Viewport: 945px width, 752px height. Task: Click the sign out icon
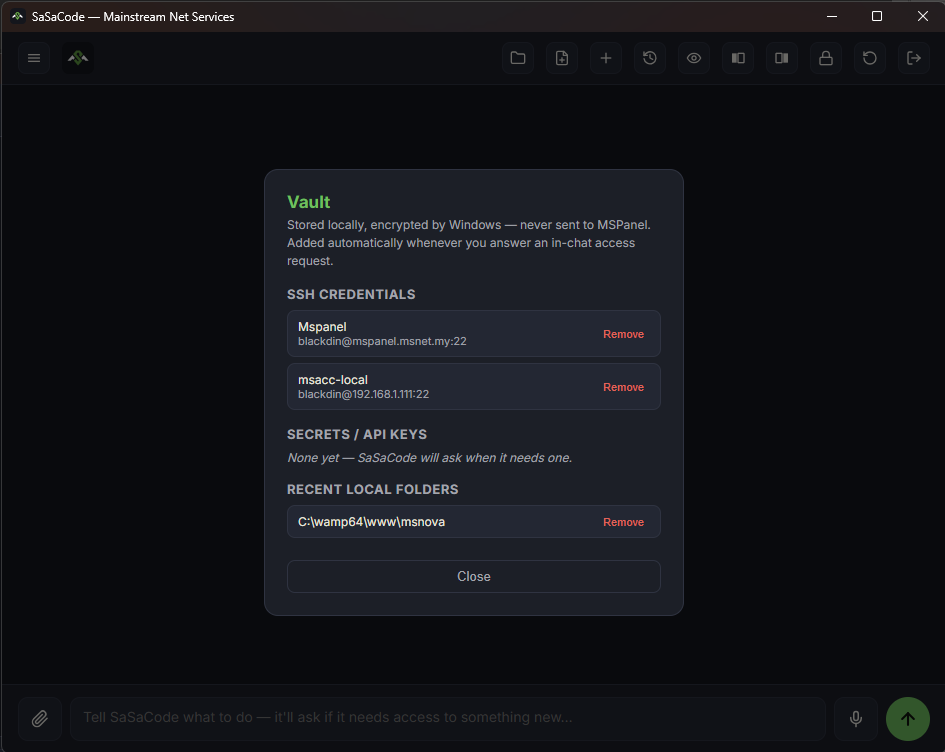coord(914,58)
